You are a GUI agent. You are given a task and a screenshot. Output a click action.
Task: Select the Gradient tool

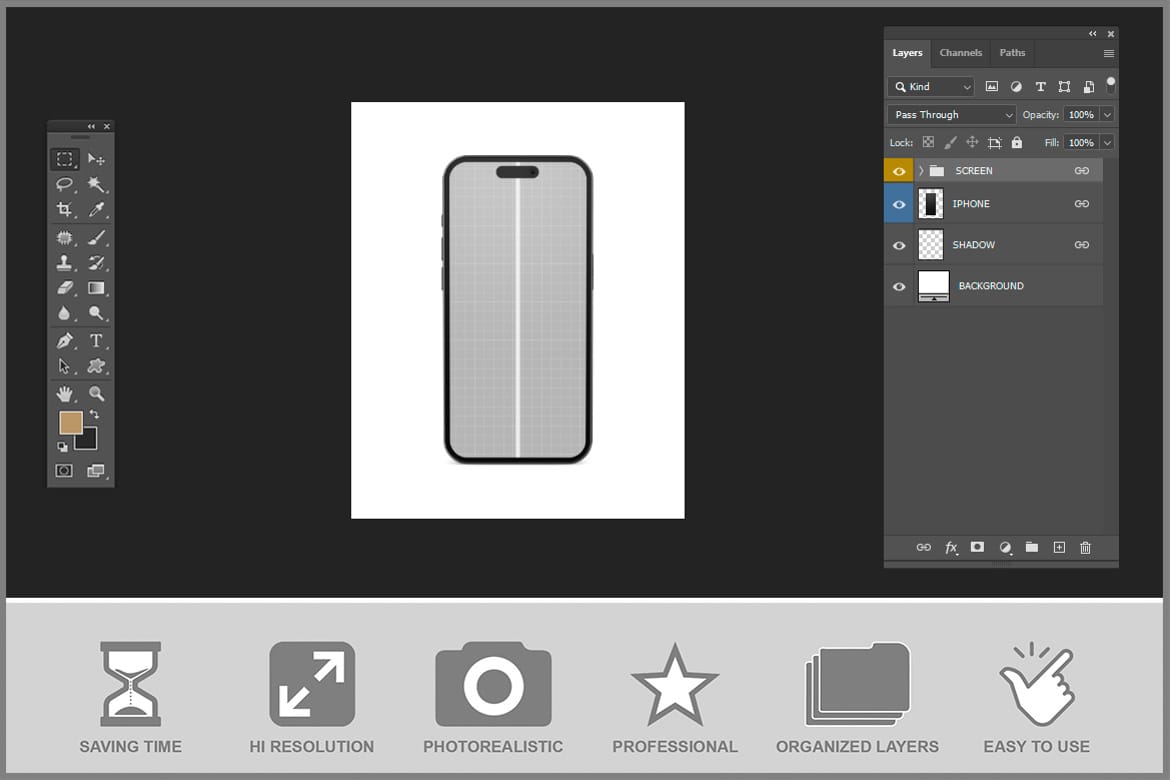coord(96,287)
